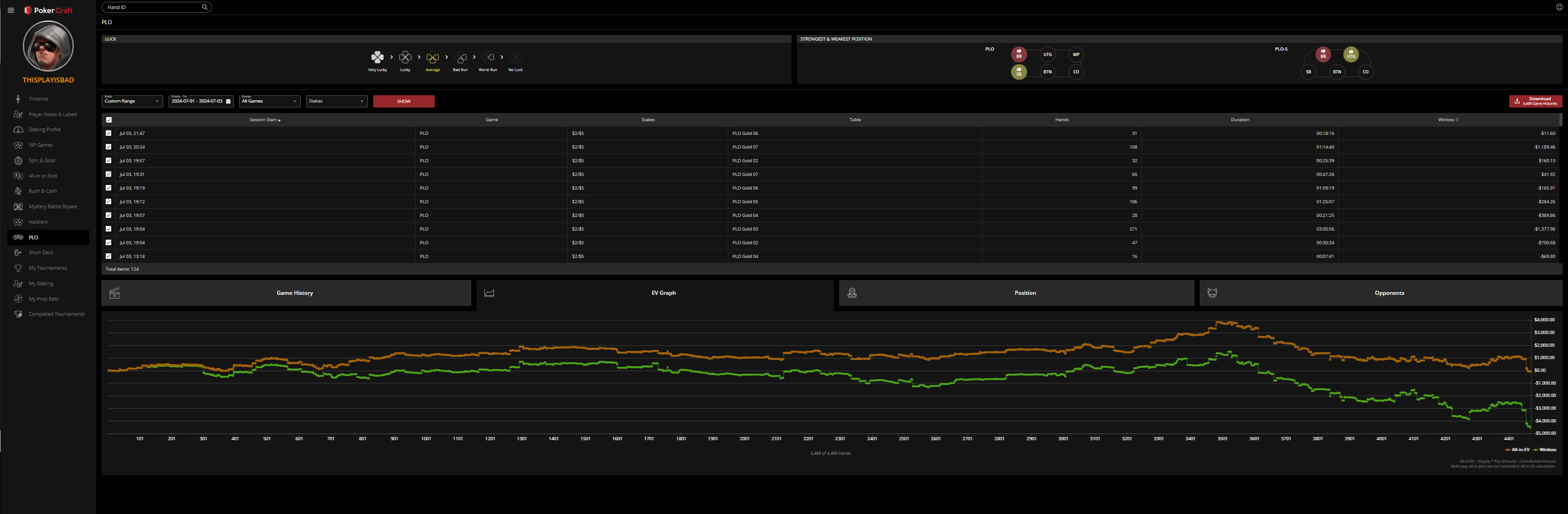Expand the Stakes dropdown
Screen dimensions: 1568x514
(337, 101)
